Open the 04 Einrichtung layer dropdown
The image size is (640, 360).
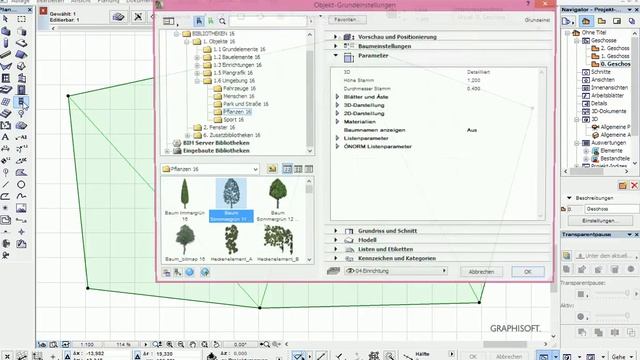(396, 271)
